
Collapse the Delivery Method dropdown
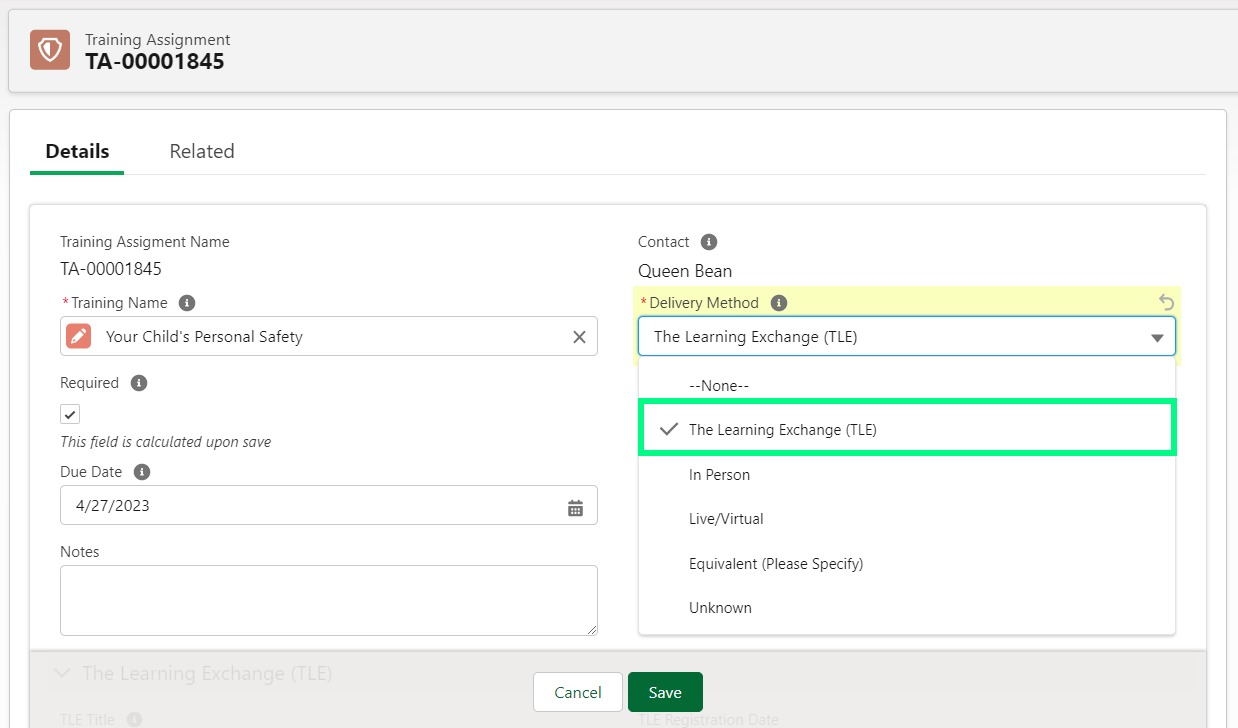point(1156,338)
